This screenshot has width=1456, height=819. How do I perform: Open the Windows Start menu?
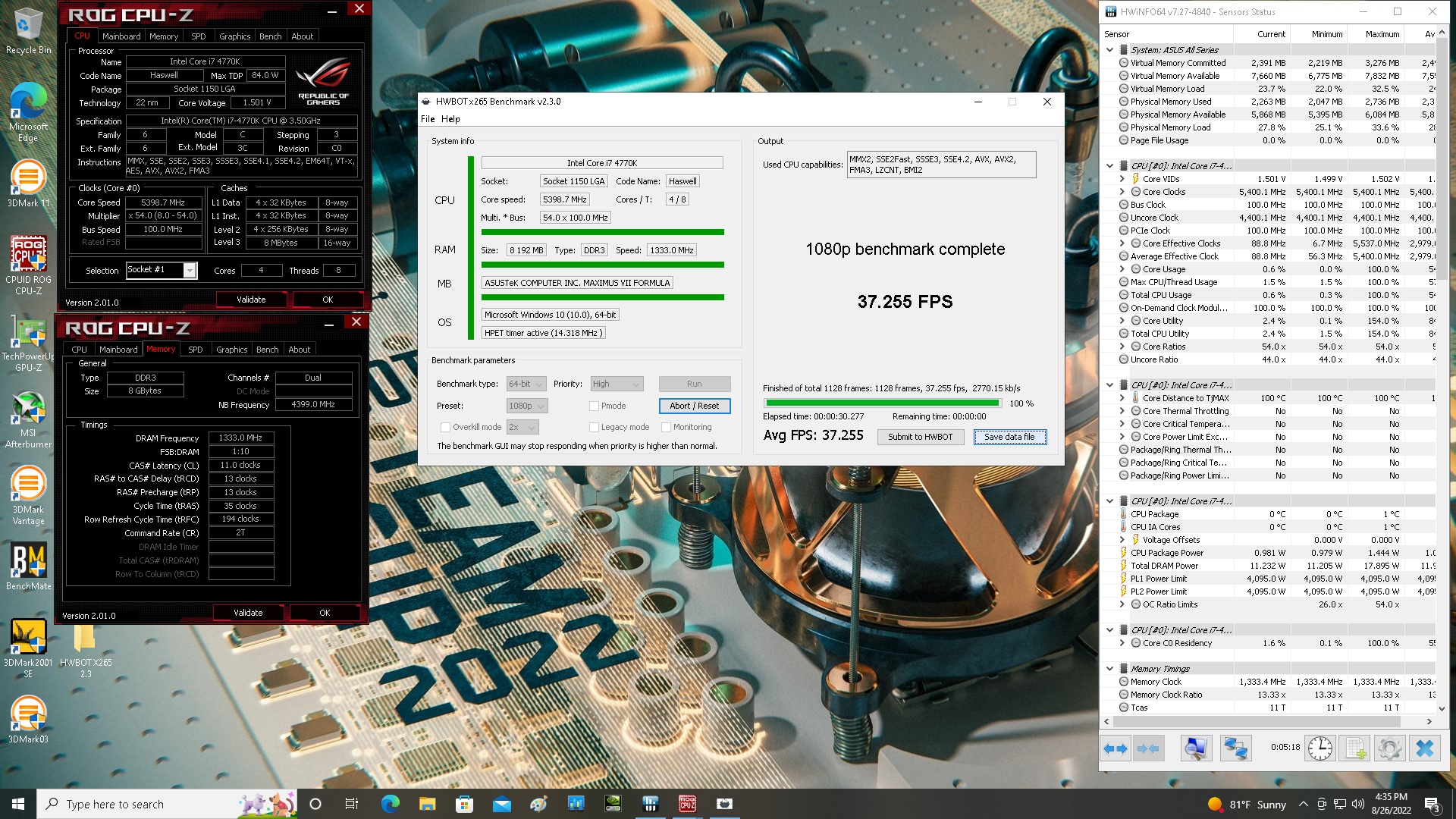point(18,804)
